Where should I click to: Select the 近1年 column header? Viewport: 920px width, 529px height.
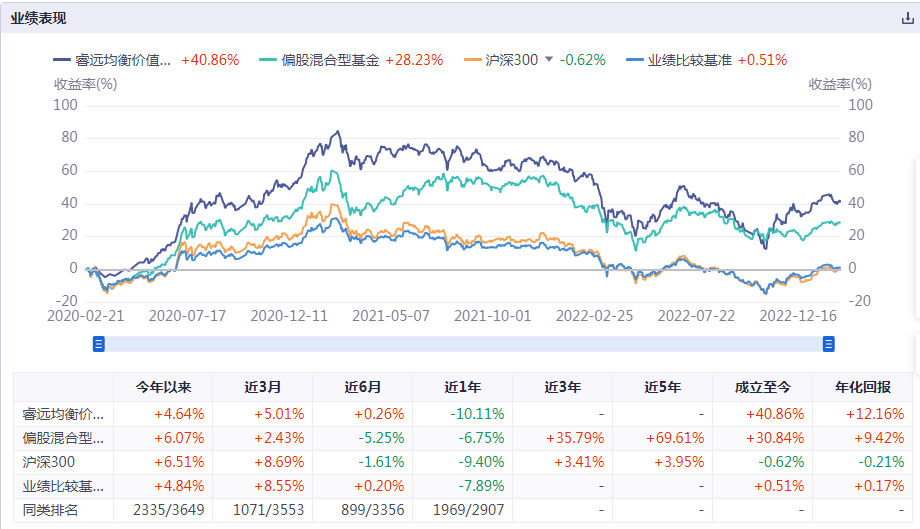click(x=462, y=387)
